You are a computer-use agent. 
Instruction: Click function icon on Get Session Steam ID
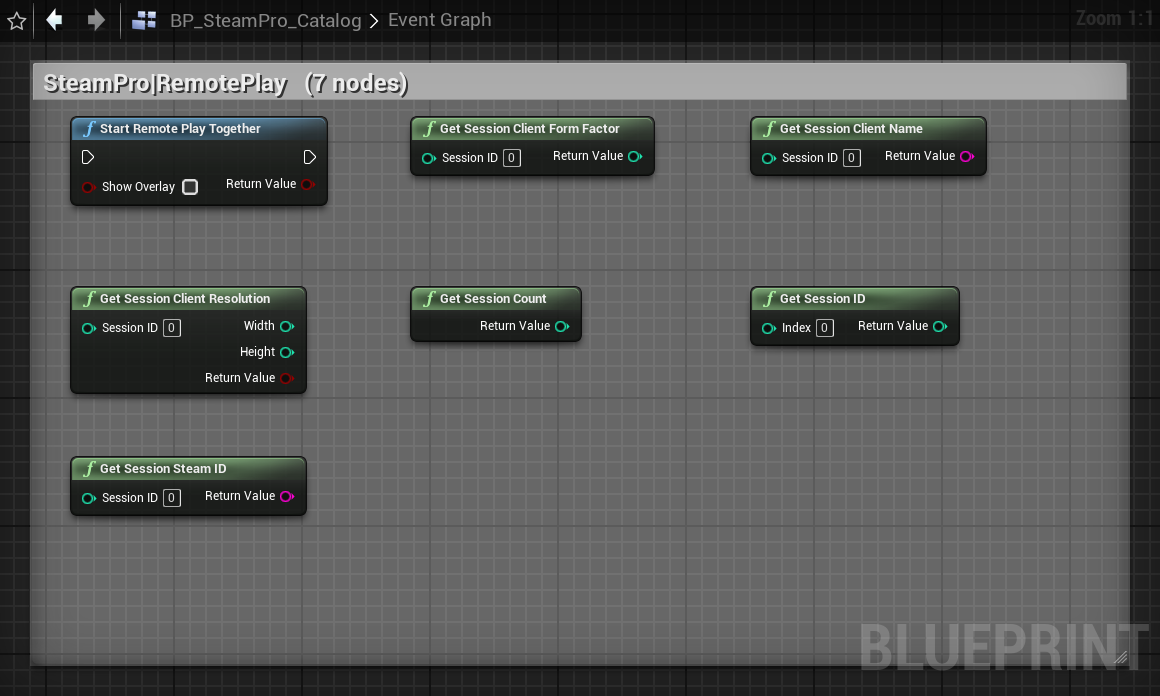[90, 469]
